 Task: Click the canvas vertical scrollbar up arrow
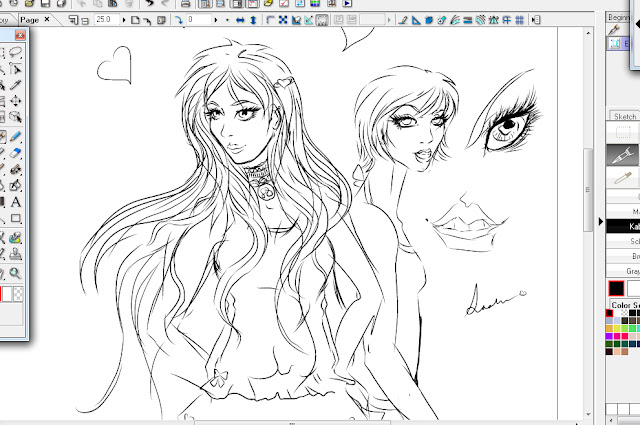pyautogui.click(x=588, y=33)
